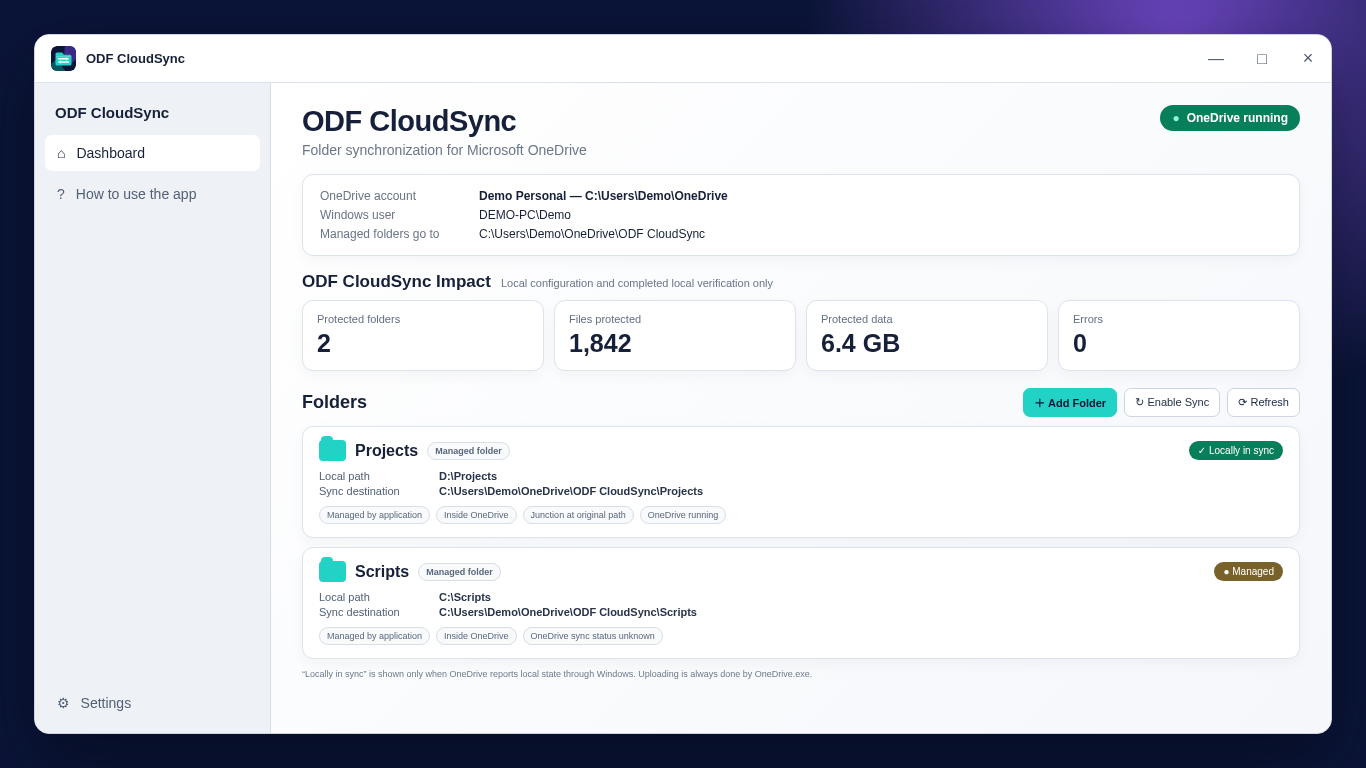The width and height of the screenshot is (1366, 768).
Task: Click the Projects sync destination path
Action: (x=571, y=491)
